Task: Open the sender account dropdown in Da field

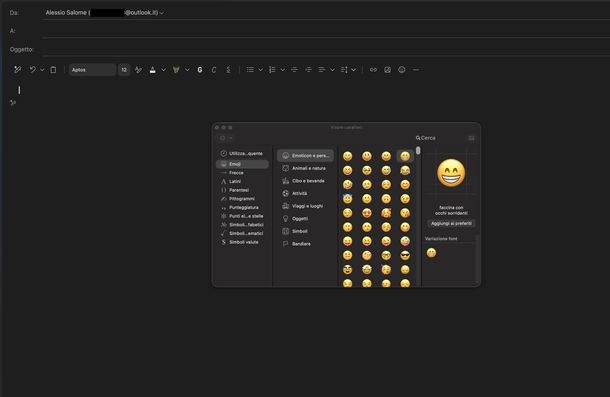Action: 161,13
